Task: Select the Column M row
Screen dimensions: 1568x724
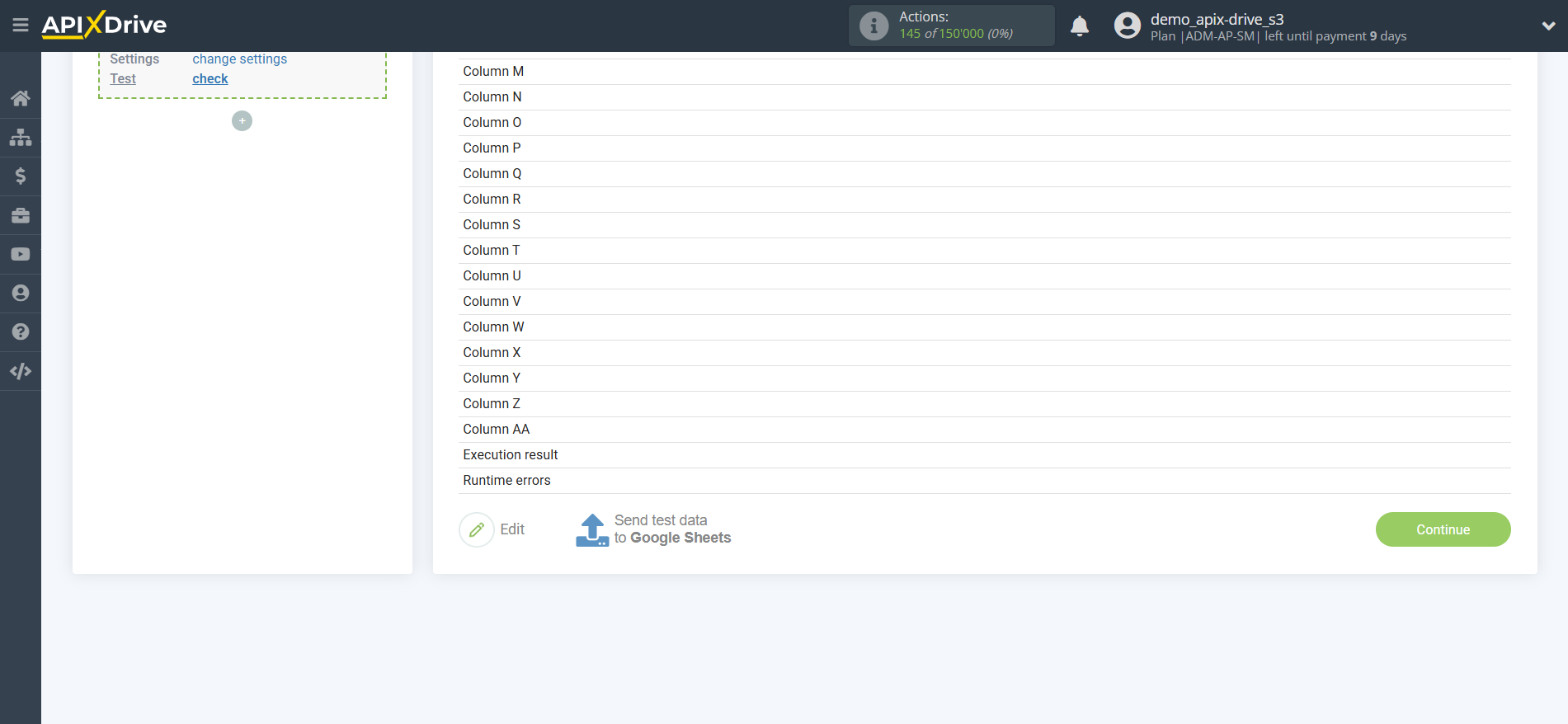Action: pos(984,72)
